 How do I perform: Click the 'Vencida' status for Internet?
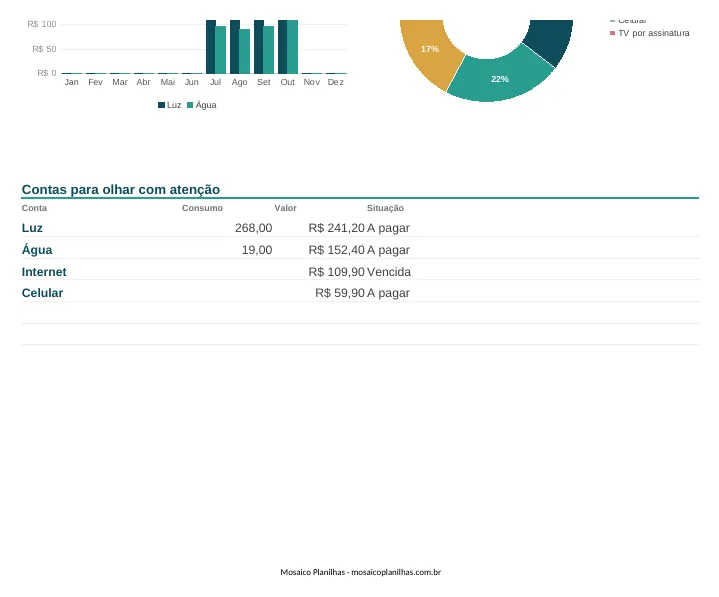pos(389,272)
